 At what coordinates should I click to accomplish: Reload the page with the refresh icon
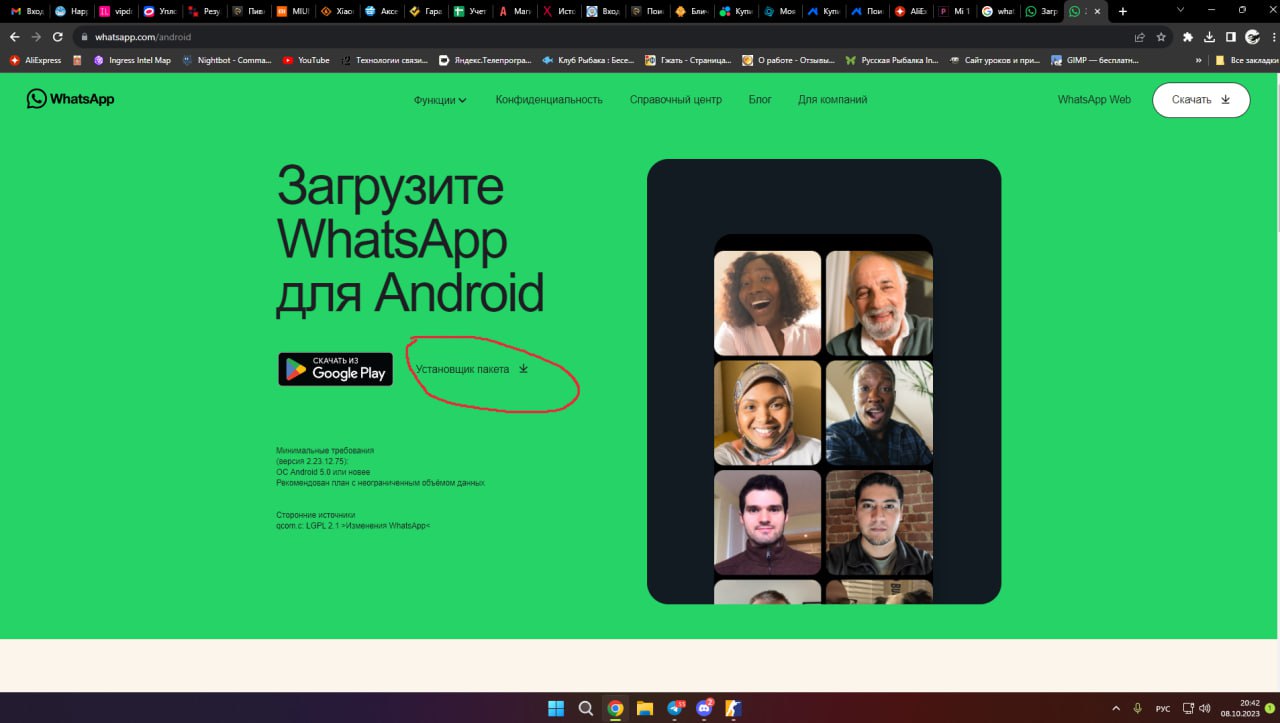coord(58,37)
